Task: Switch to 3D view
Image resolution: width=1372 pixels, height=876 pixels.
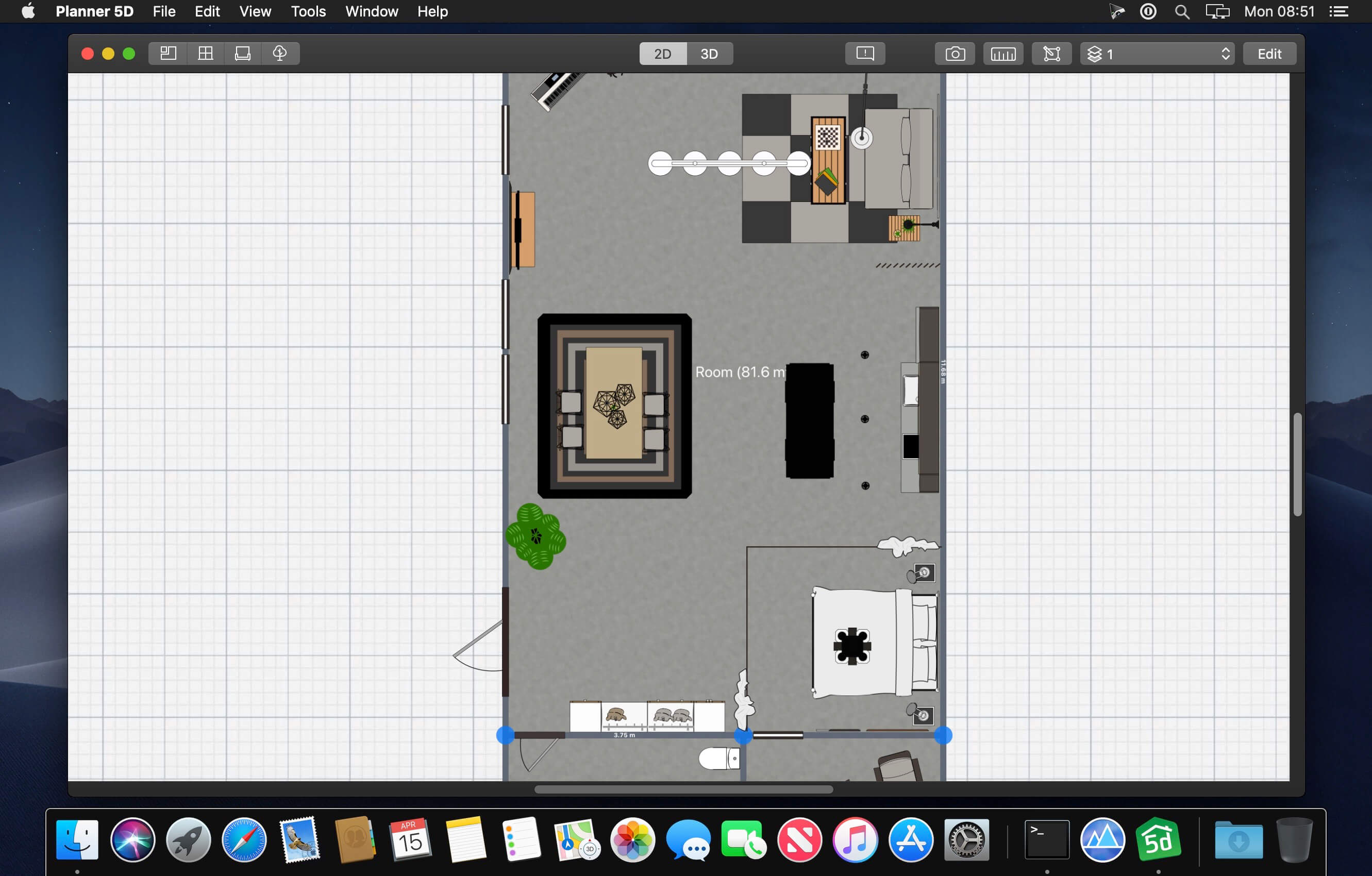Action: tap(709, 54)
